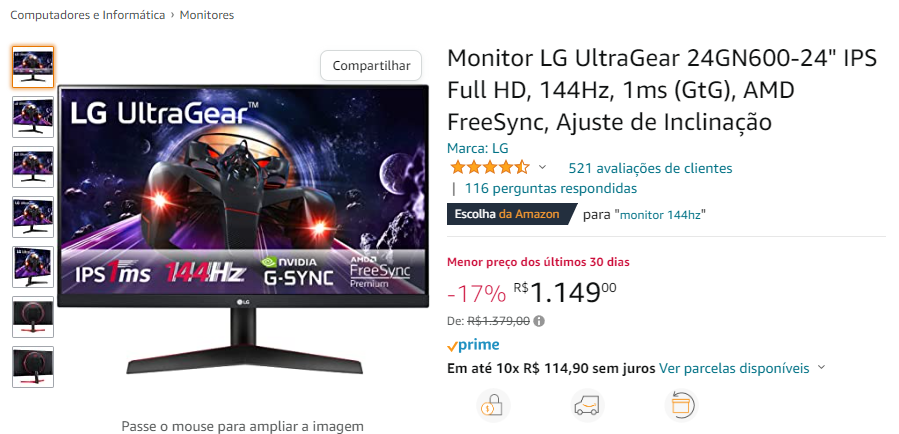The height and width of the screenshot is (434, 899).
Task: Open Computadores e Informática breadcrumb
Action: (88, 15)
